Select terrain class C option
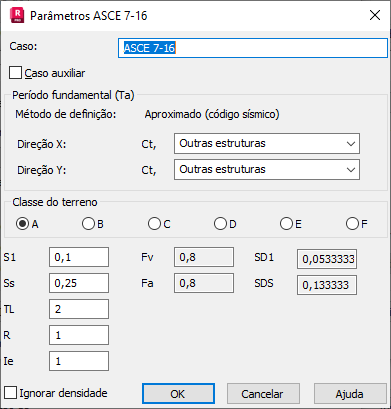 pos(154,224)
